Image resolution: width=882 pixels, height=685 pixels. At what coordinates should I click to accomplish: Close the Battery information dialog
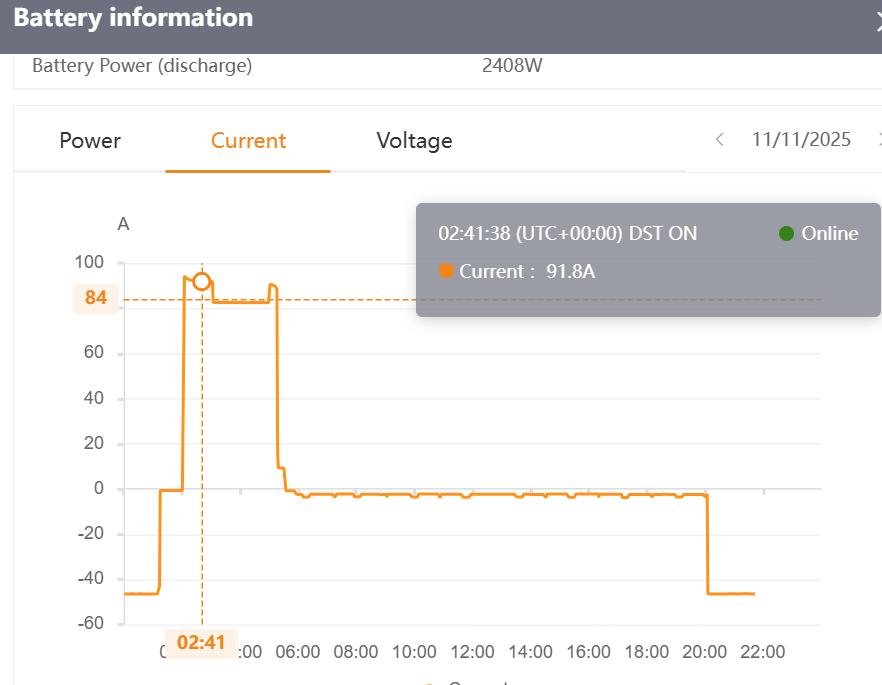tap(879, 22)
